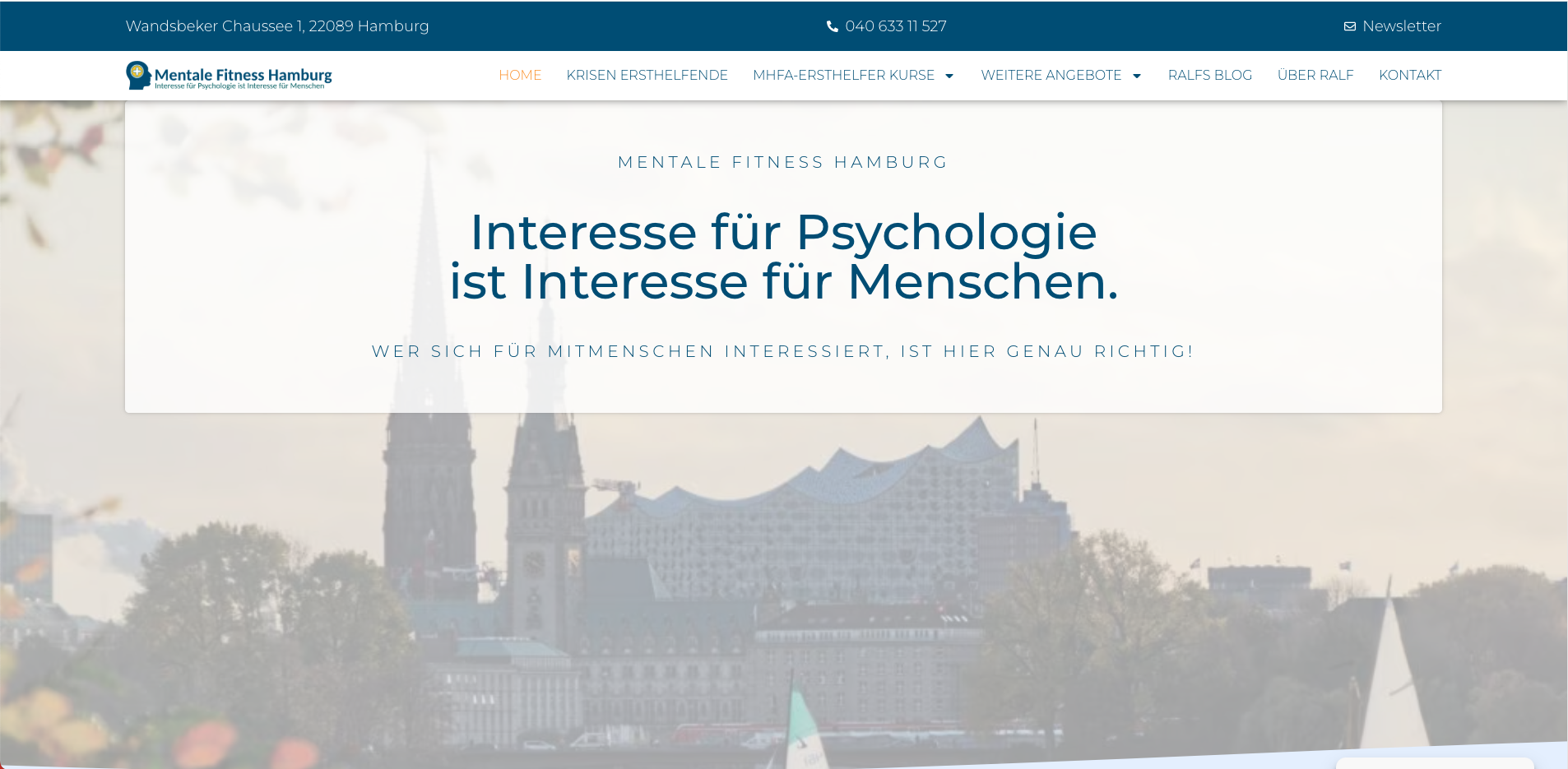The height and width of the screenshot is (769, 1568).
Task: Visit the ÜBER RALF page
Action: coord(1315,75)
